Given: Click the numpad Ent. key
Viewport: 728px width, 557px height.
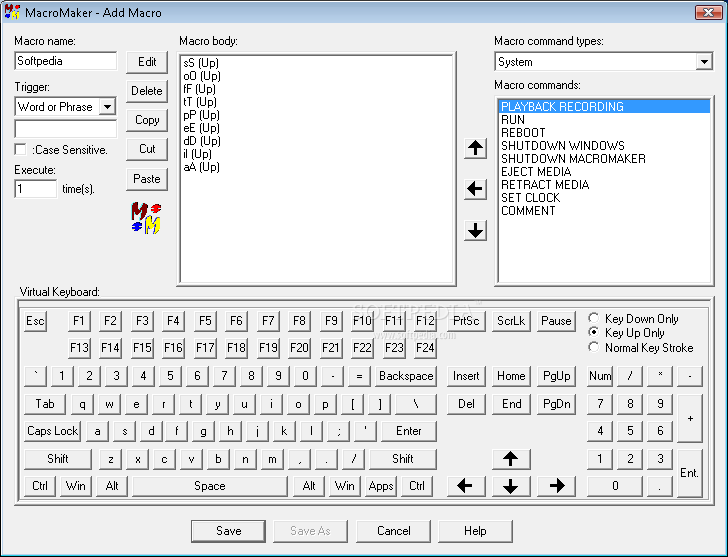Looking at the screenshot, I should [x=689, y=473].
